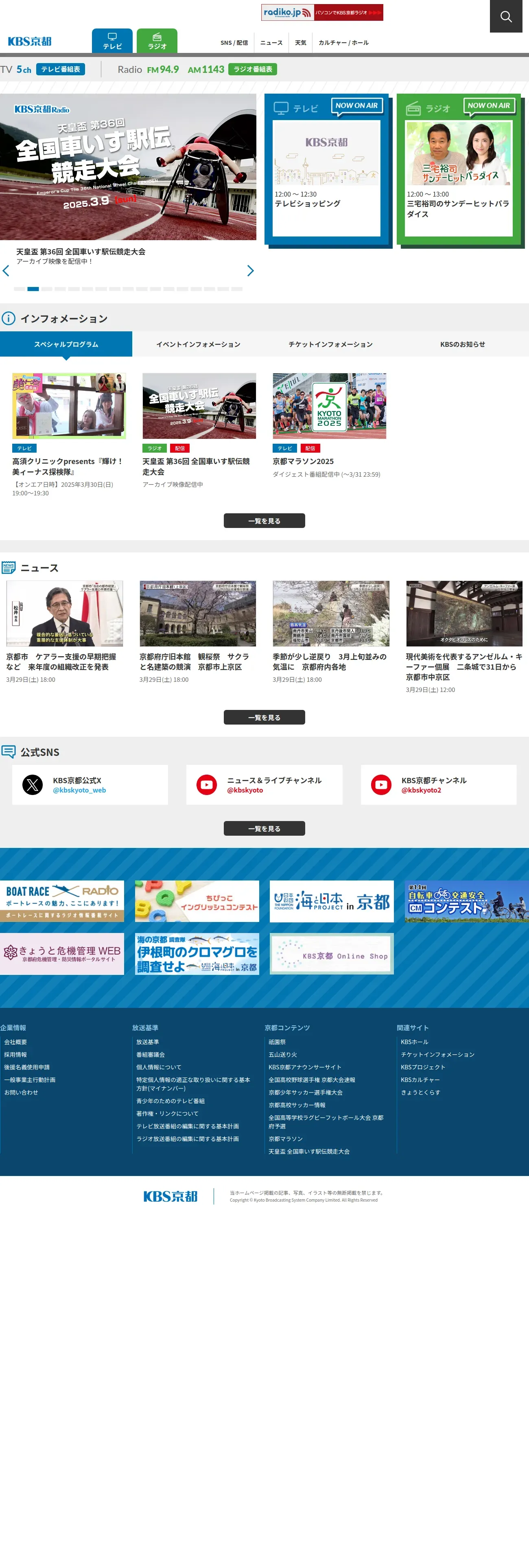Screen dimensions: 529x1568
Task: Open the KBSカルチャー footer link
Action: (420, 1080)
